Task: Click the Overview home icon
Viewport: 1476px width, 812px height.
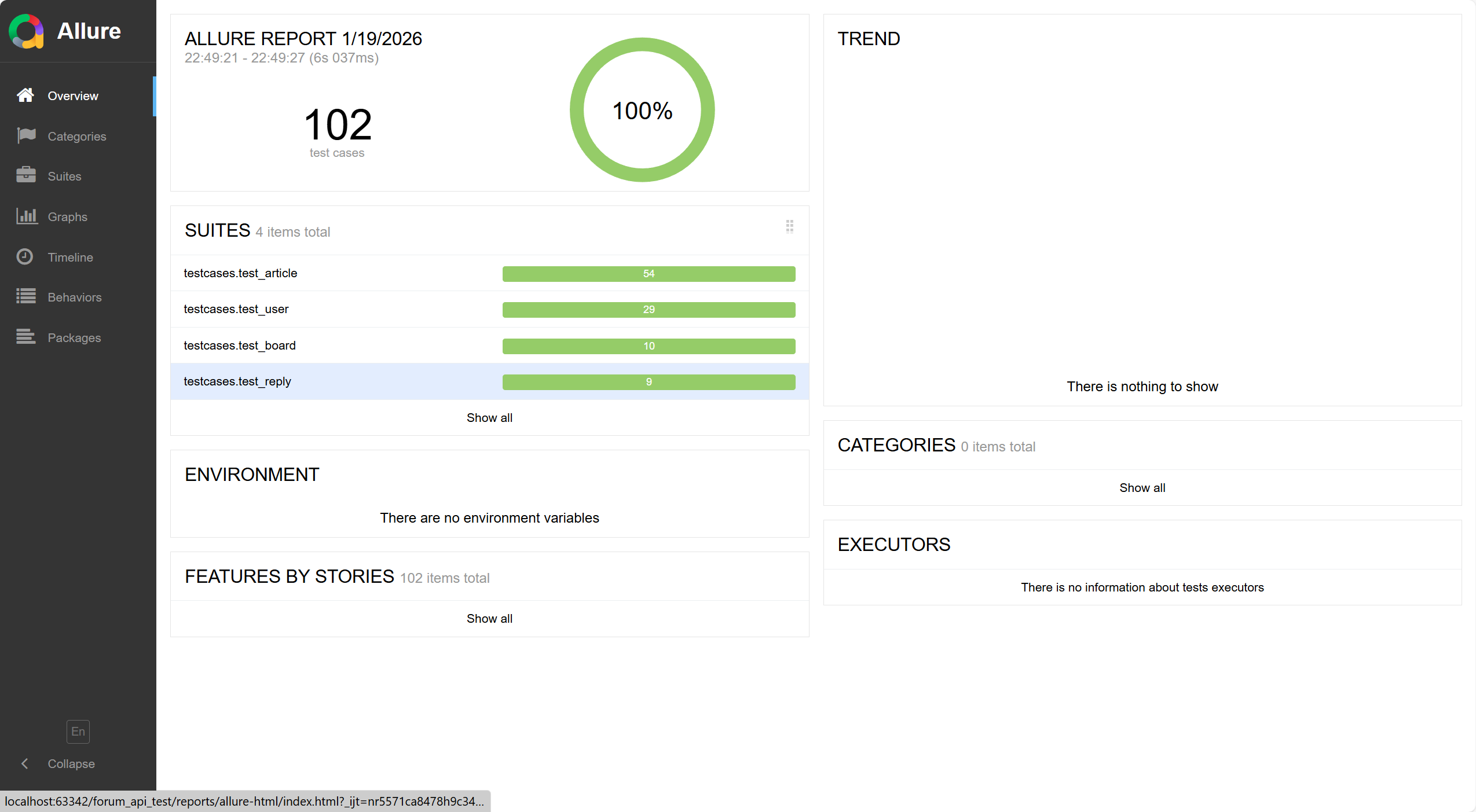Action: click(25, 95)
